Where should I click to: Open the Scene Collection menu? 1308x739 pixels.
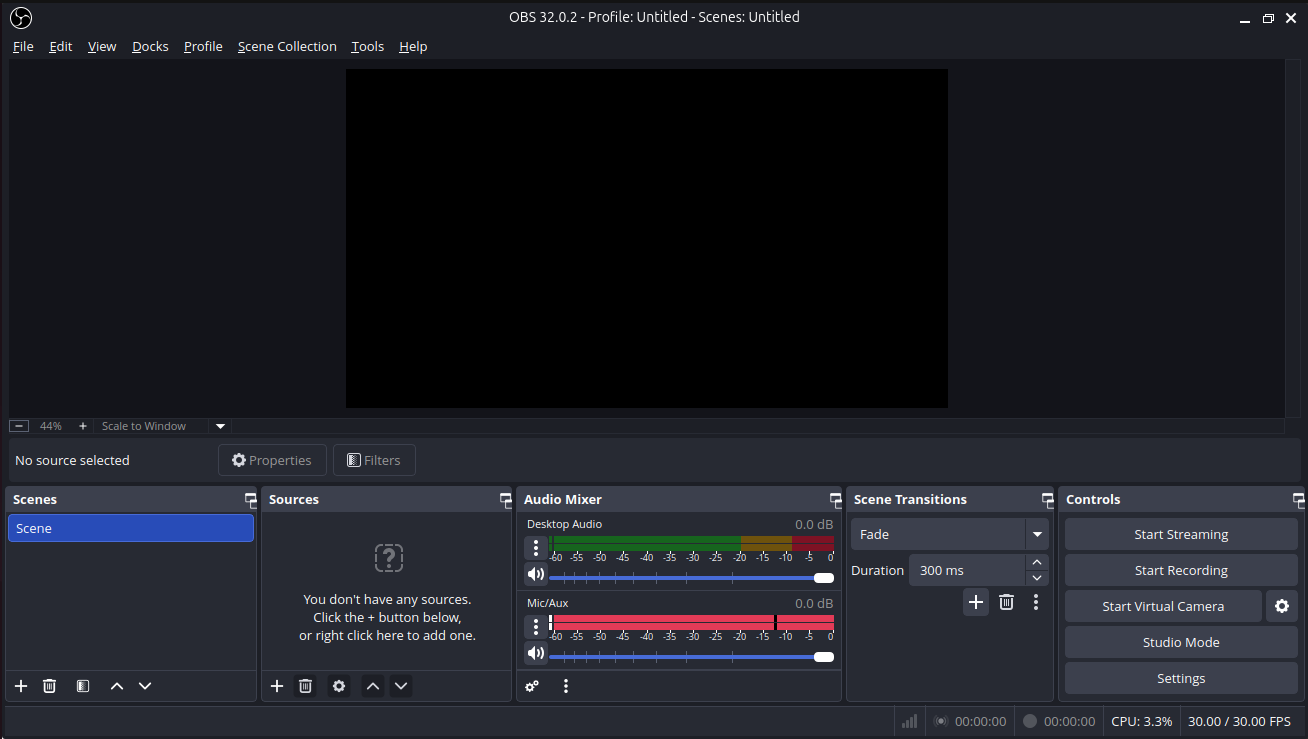[x=287, y=46]
